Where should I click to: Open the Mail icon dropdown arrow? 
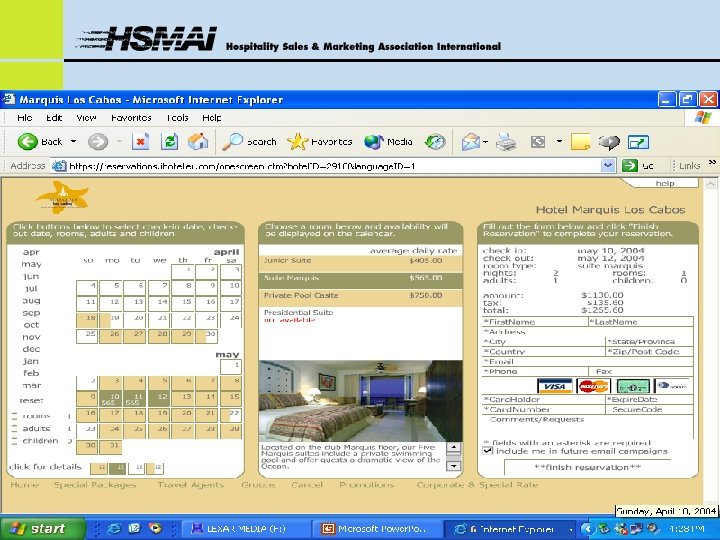[485, 142]
